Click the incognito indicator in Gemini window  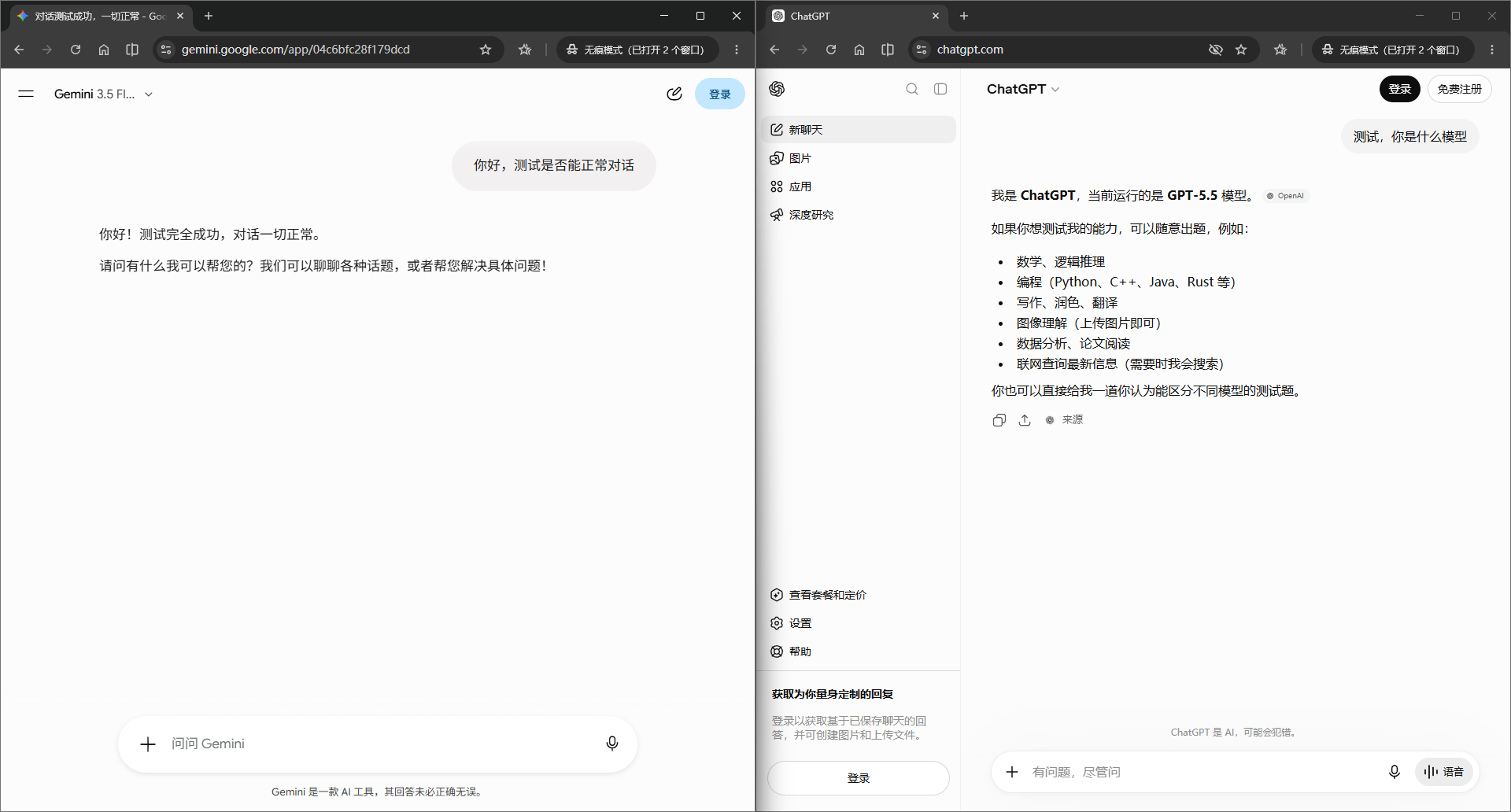point(636,50)
